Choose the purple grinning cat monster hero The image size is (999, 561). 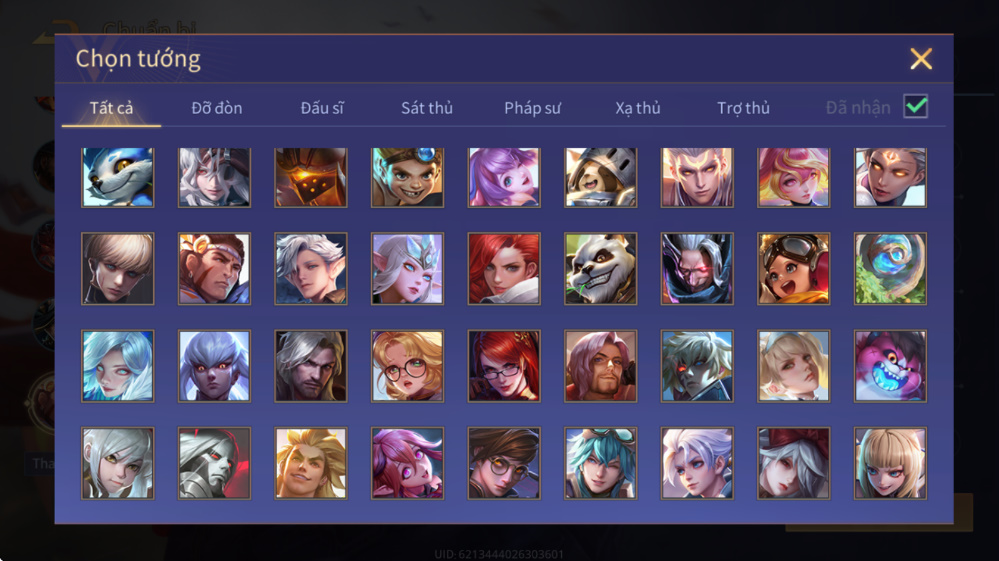(x=890, y=366)
